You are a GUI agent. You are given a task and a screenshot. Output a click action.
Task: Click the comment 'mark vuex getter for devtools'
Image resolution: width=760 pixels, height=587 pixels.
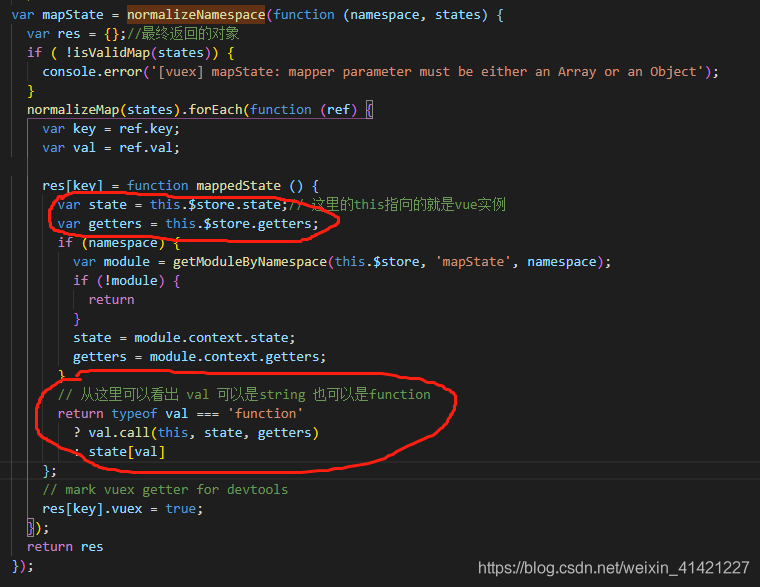165,490
